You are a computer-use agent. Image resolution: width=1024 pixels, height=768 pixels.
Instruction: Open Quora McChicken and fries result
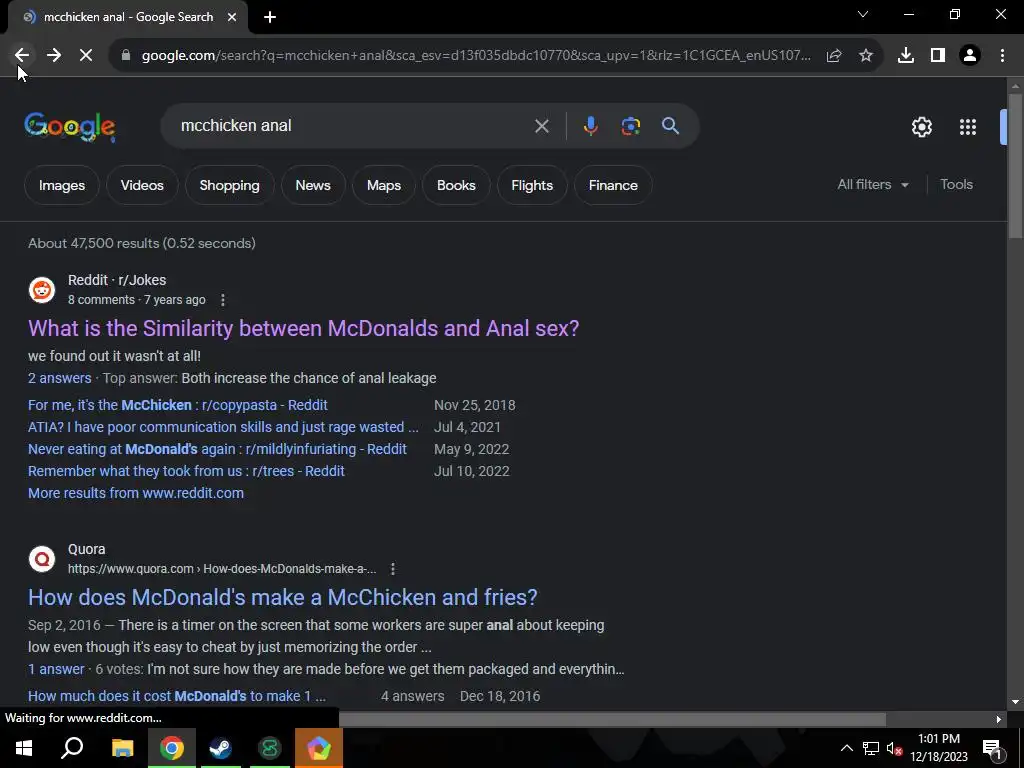[x=283, y=598]
